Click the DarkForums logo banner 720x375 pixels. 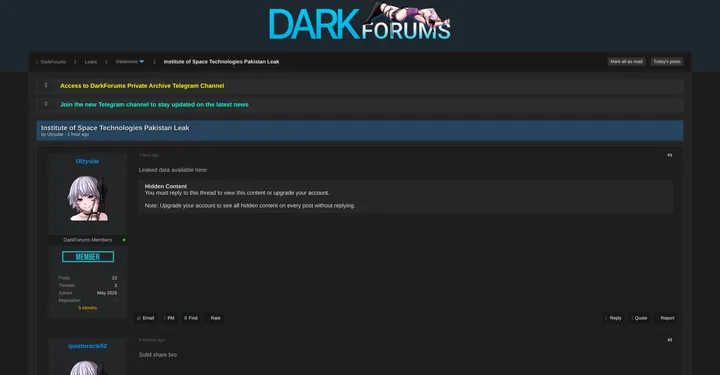pos(360,22)
